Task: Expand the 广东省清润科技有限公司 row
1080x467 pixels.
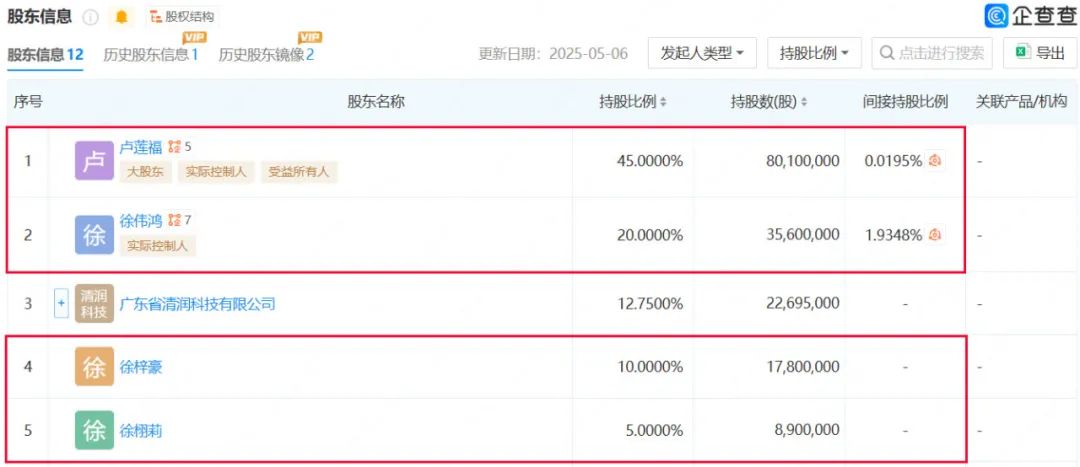Action: (61, 304)
